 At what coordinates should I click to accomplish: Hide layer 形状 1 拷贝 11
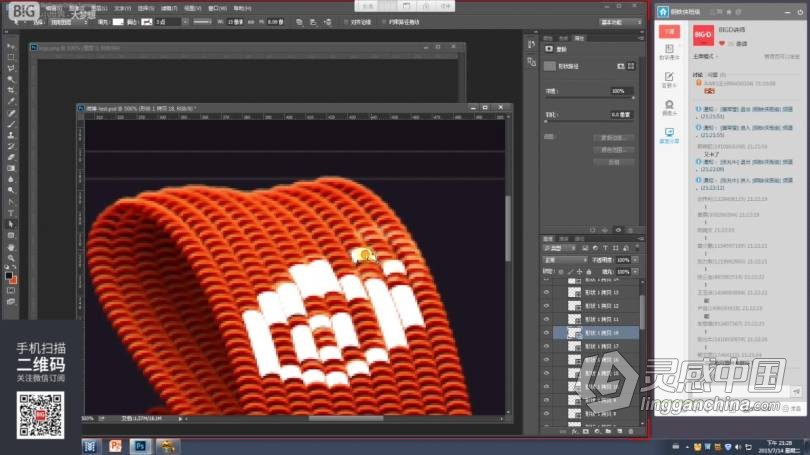[546, 319]
